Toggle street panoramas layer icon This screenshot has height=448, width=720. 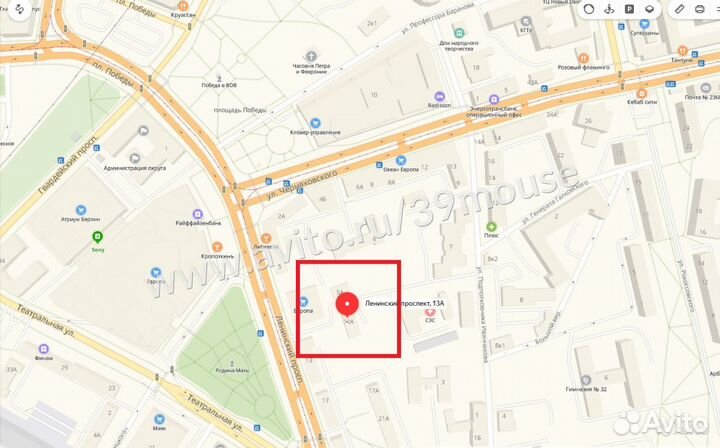(x=609, y=9)
